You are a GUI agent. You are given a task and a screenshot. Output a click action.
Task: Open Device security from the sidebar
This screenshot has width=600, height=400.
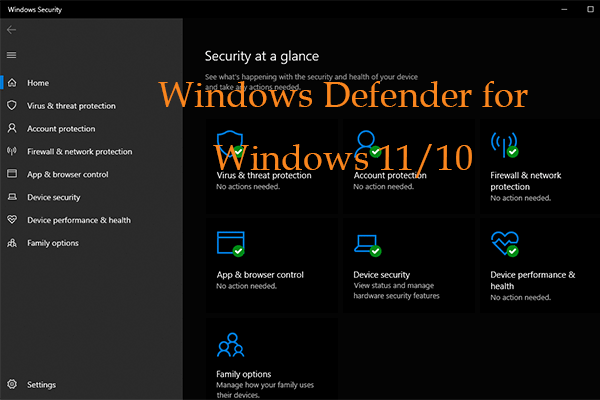point(54,198)
